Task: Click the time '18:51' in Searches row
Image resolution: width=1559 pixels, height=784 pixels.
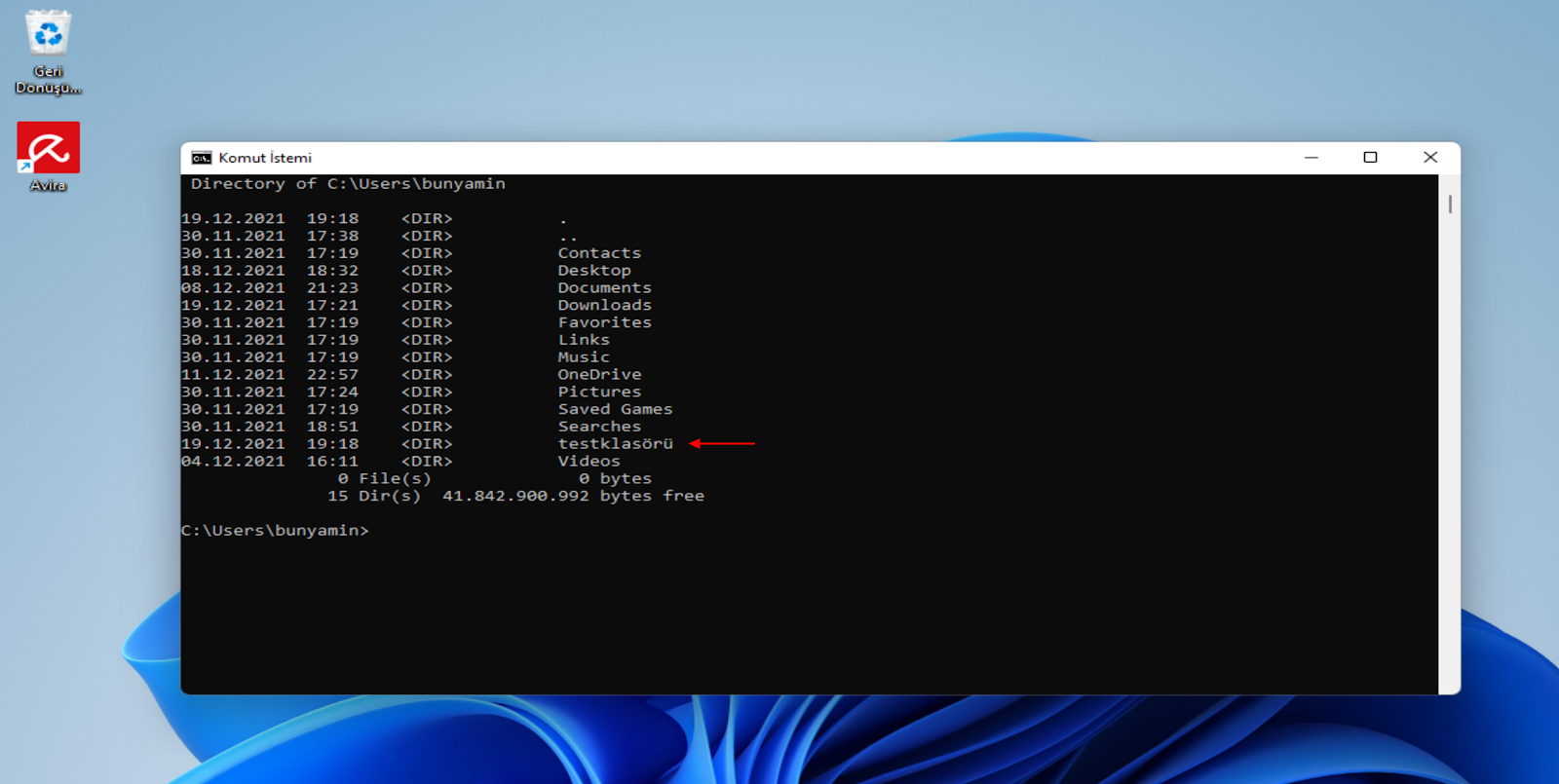Action: (332, 427)
